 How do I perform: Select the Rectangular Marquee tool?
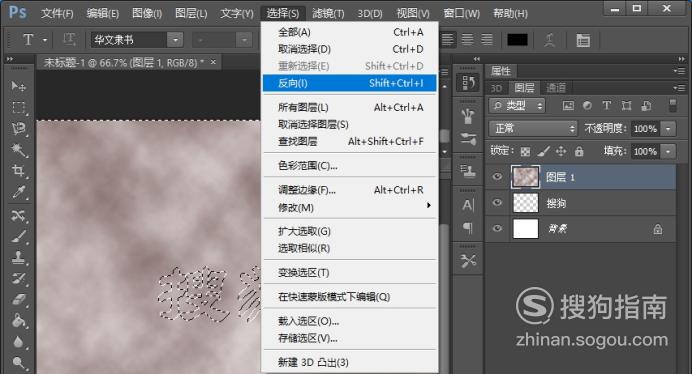coord(18,107)
